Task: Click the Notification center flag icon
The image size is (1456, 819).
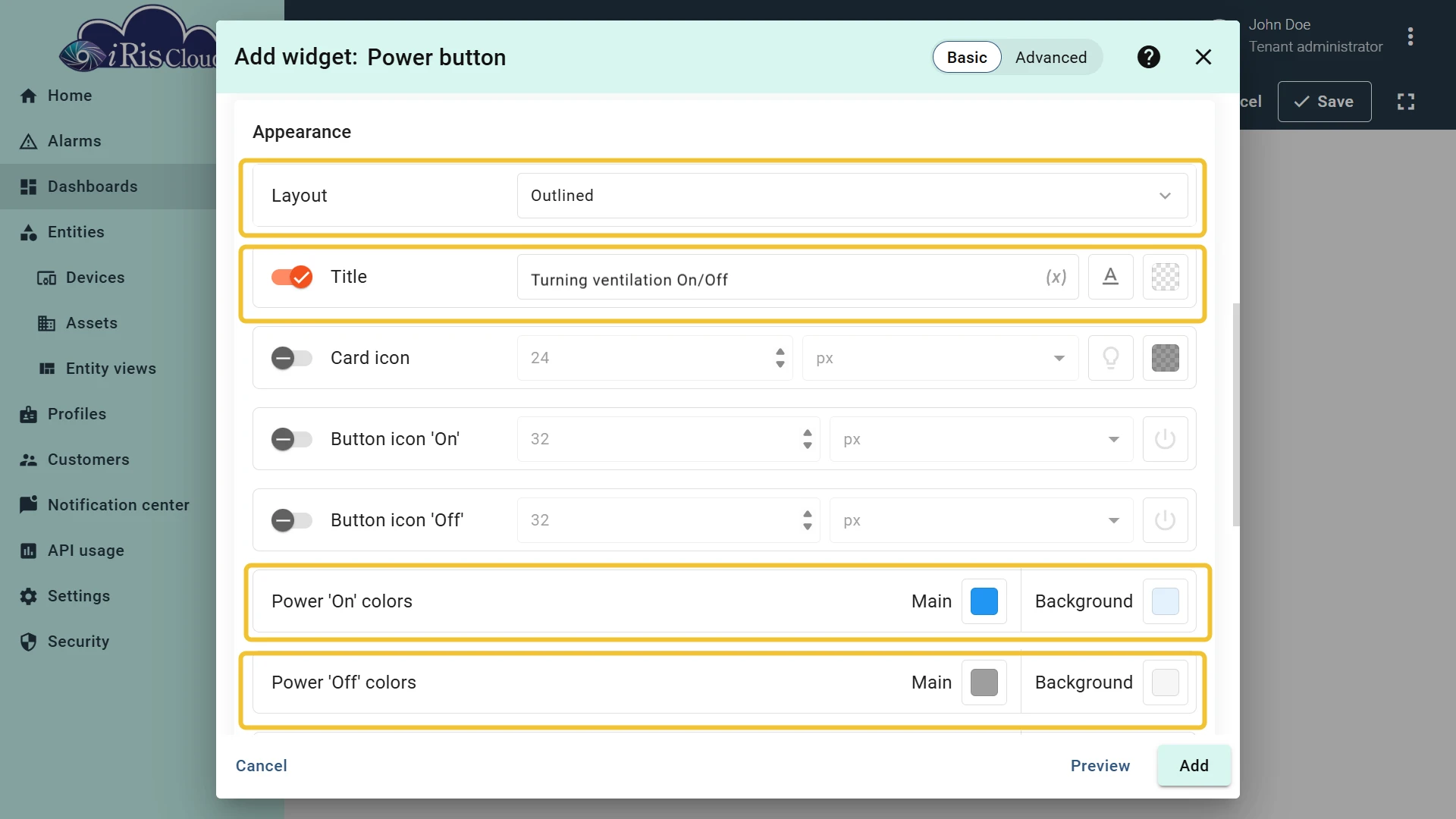Action: point(28,505)
